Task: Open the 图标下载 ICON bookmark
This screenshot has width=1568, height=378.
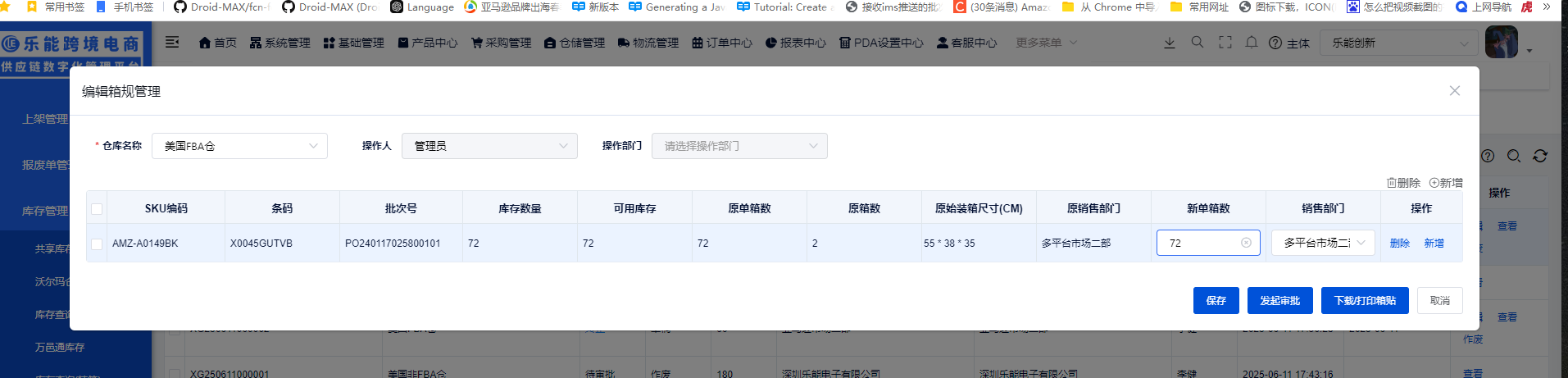Action: (x=1286, y=7)
